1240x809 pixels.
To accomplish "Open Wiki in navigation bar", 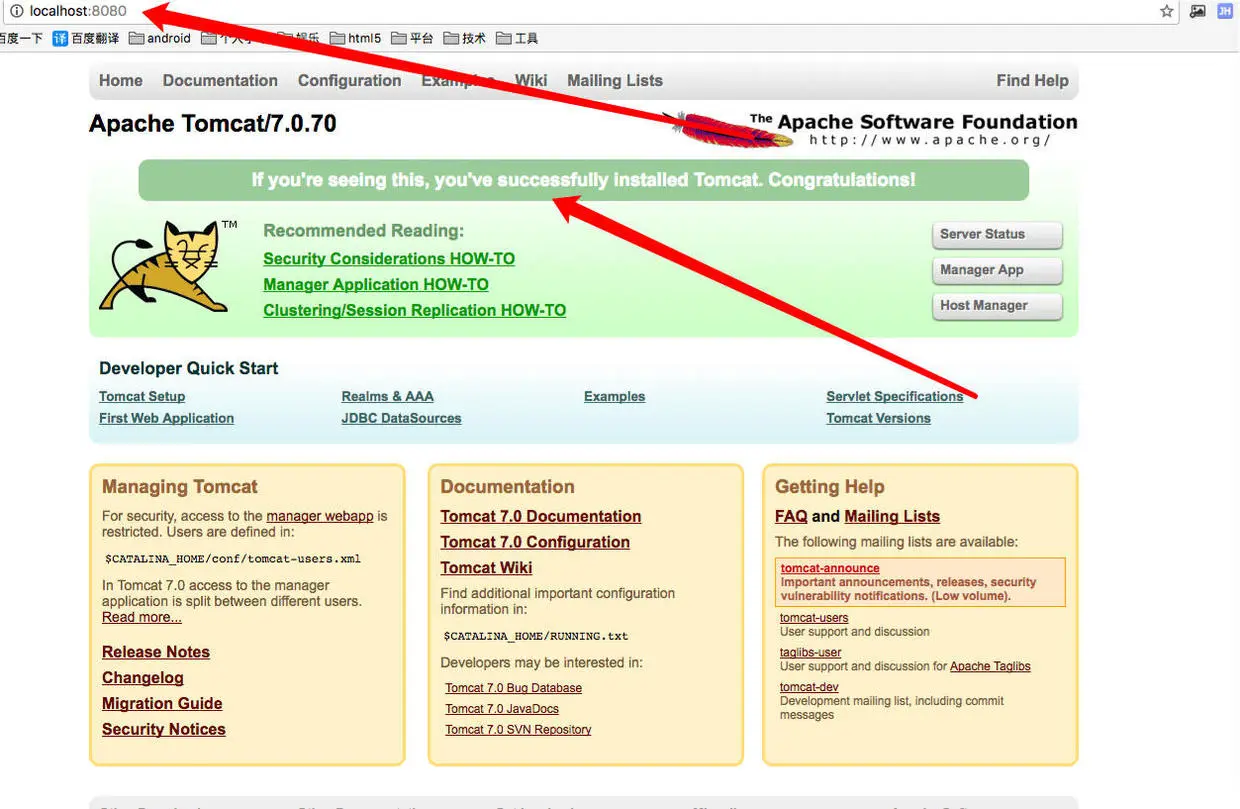I will (x=531, y=81).
